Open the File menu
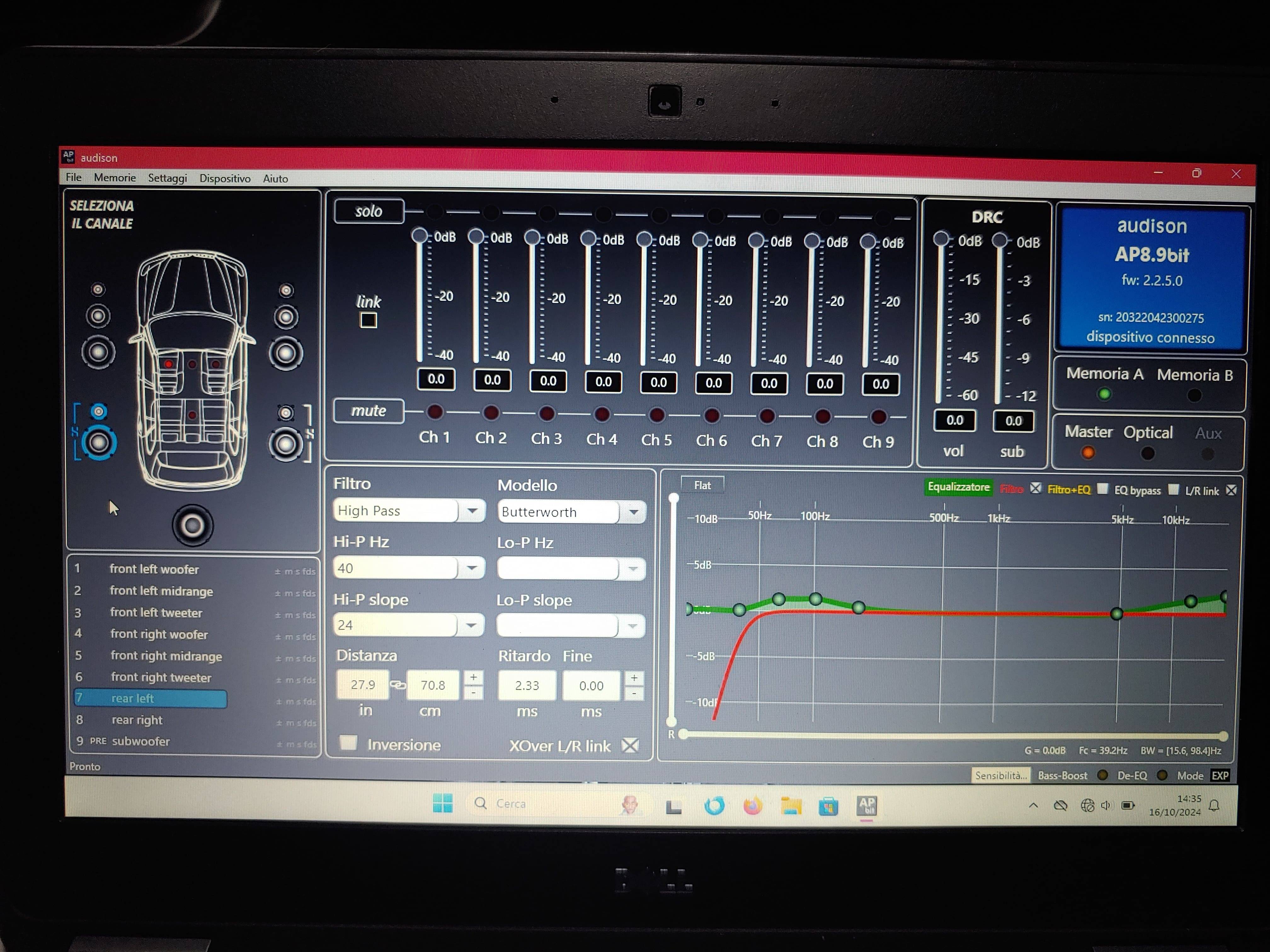Viewport: 1270px width, 952px height. (73, 177)
